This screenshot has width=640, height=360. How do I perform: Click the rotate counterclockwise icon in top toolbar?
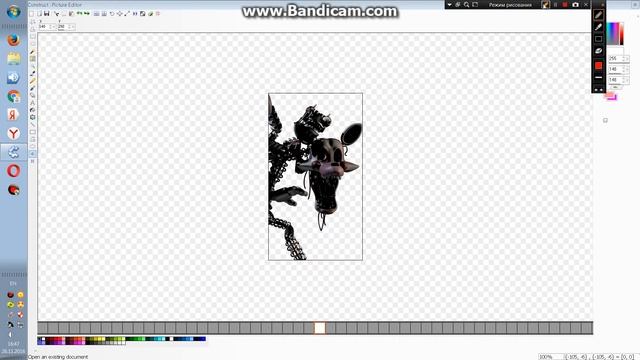112,14
